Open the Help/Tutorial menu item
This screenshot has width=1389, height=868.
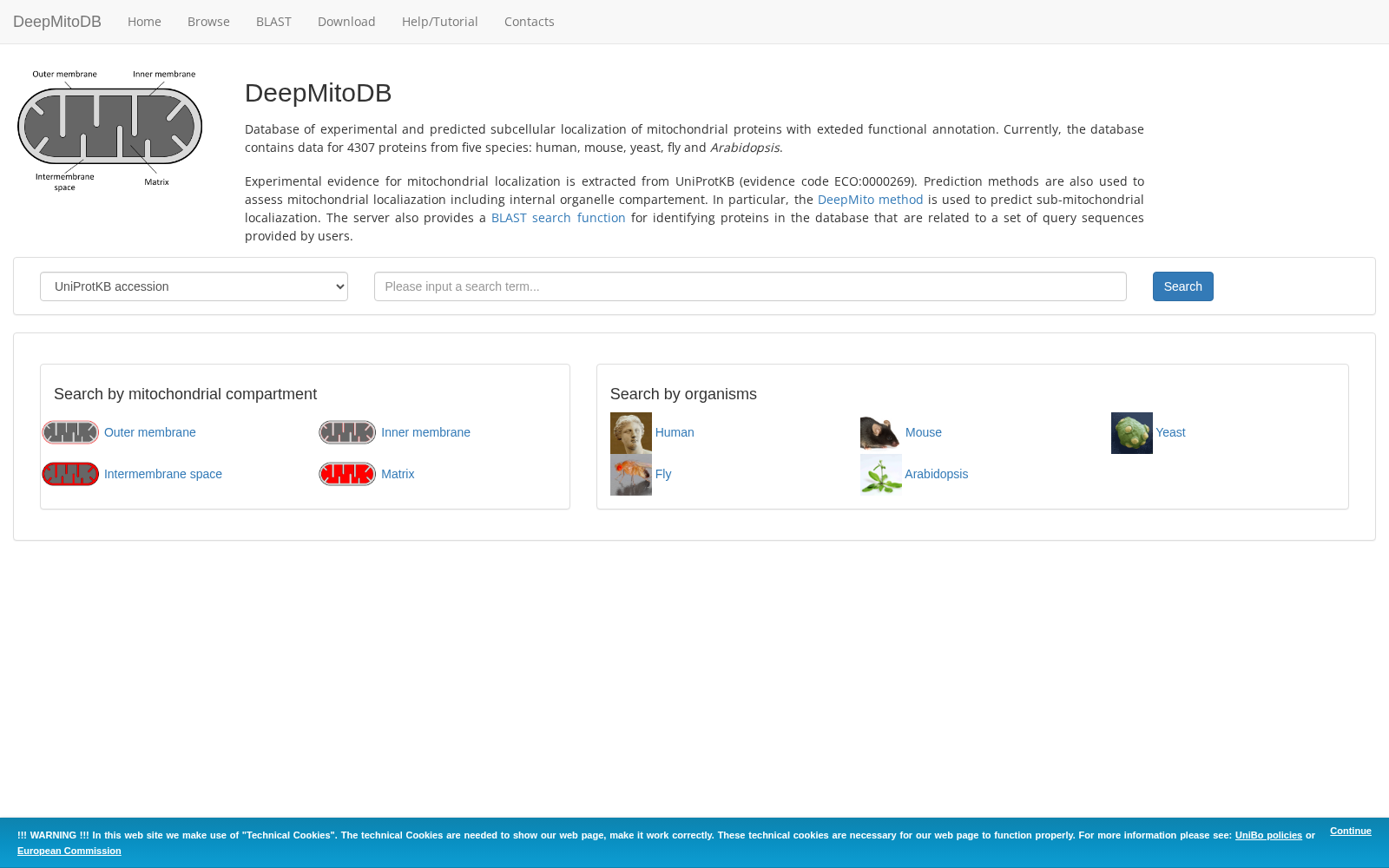(440, 22)
